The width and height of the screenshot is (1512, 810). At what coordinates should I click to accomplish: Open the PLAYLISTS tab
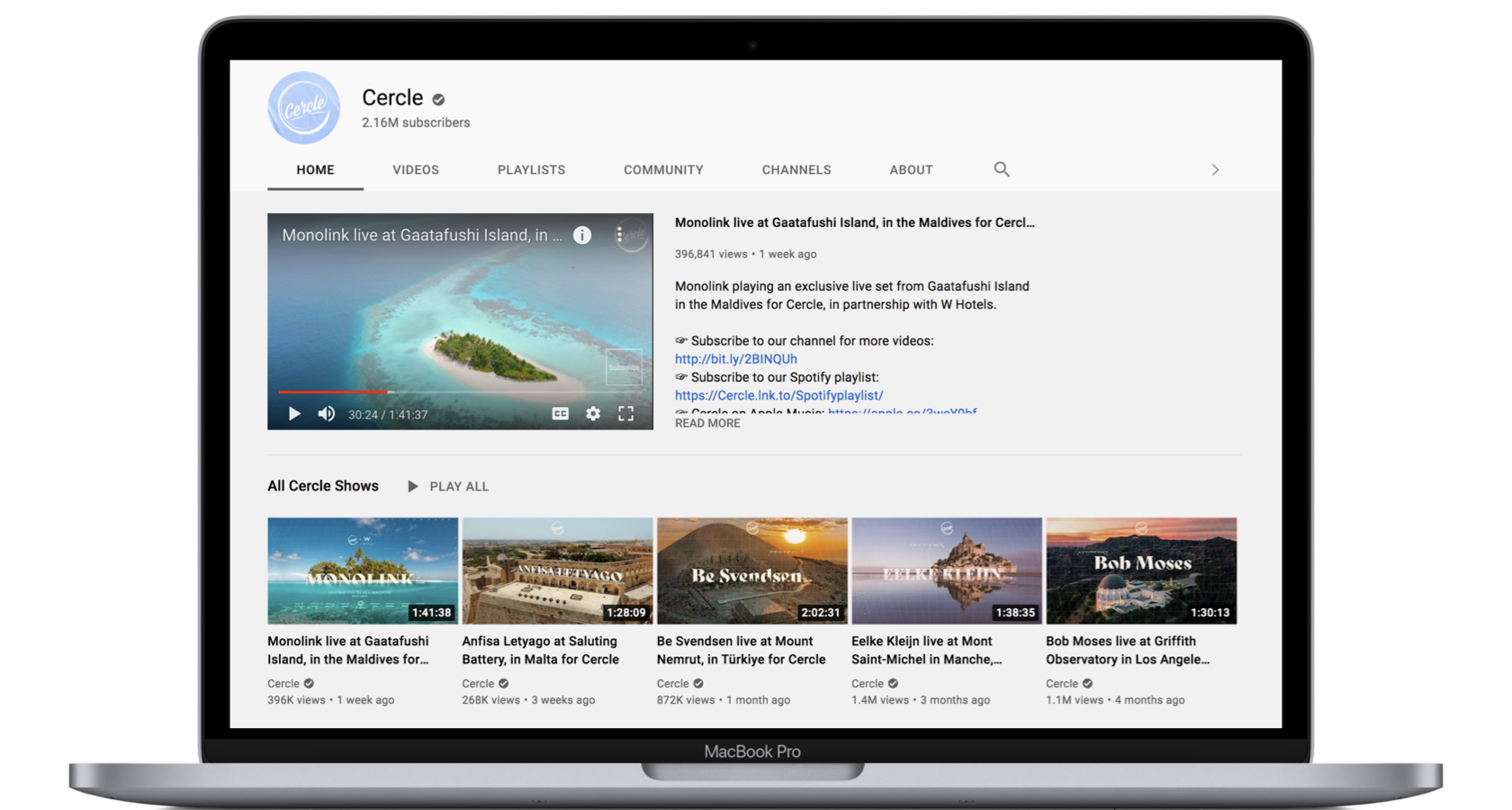click(531, 169)
